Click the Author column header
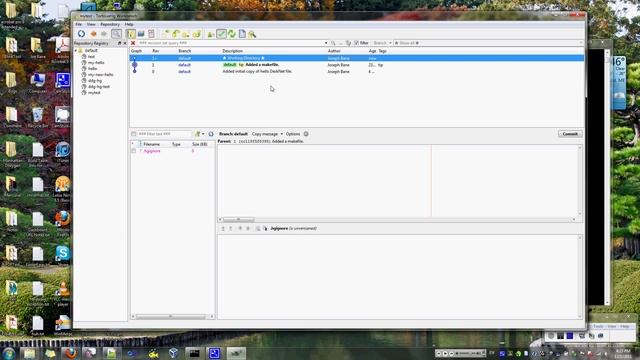Screen dimensions: 640x360 click(334, 51)
